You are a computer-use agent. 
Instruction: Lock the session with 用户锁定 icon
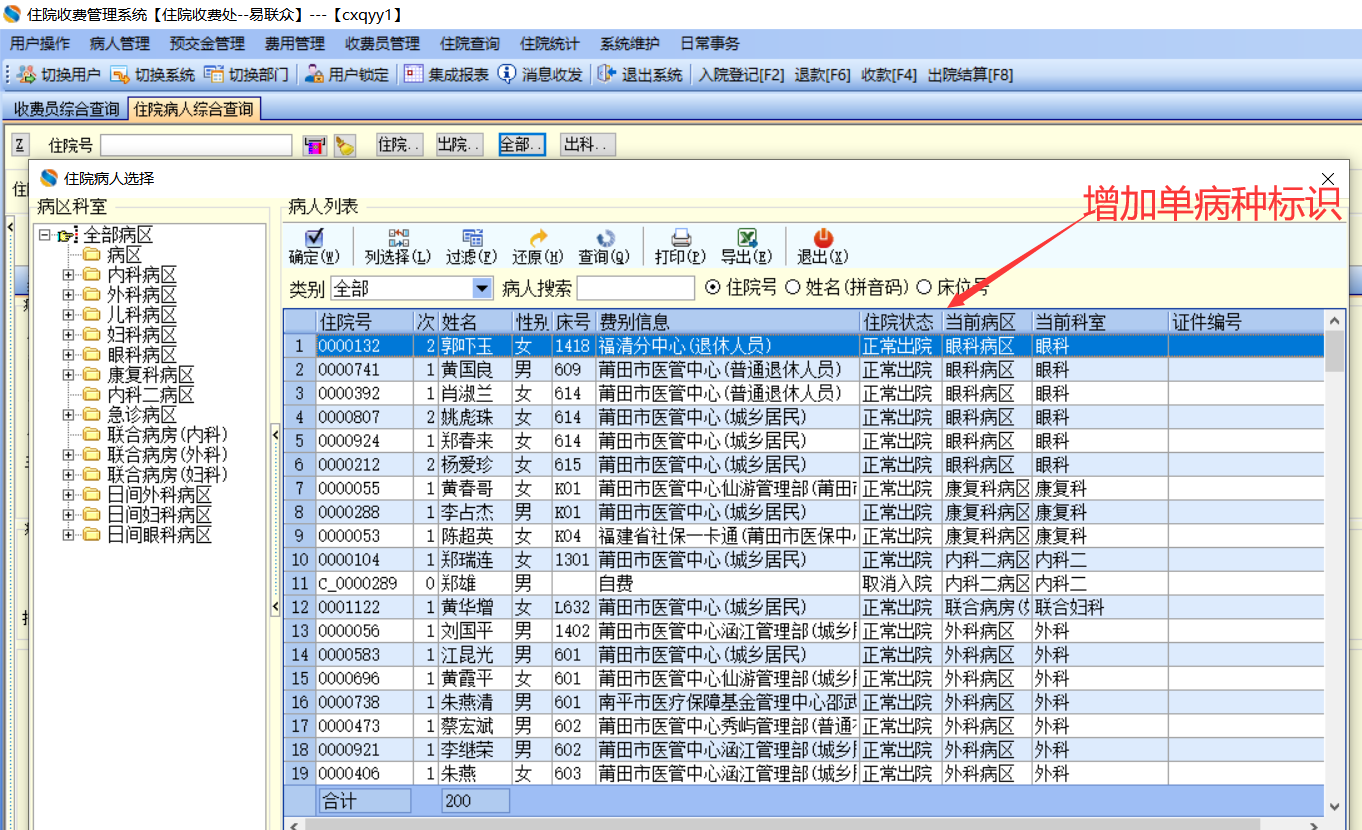pyautogui.click(x=314, y=74)
